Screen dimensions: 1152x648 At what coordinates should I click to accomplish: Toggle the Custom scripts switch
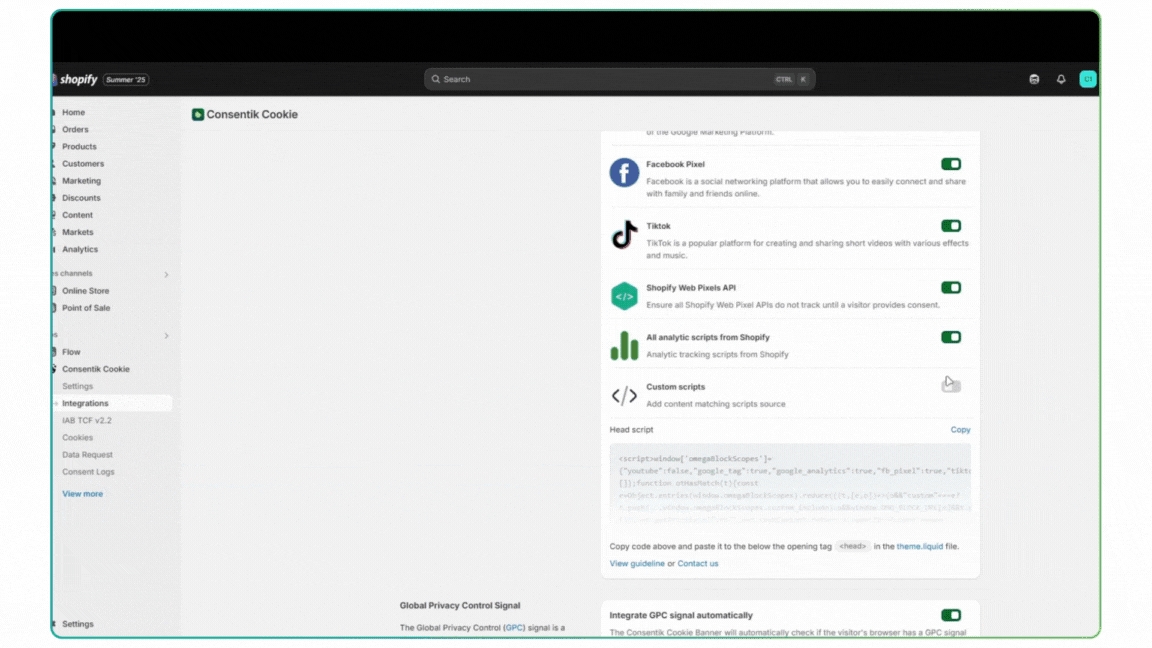point(950,386)
